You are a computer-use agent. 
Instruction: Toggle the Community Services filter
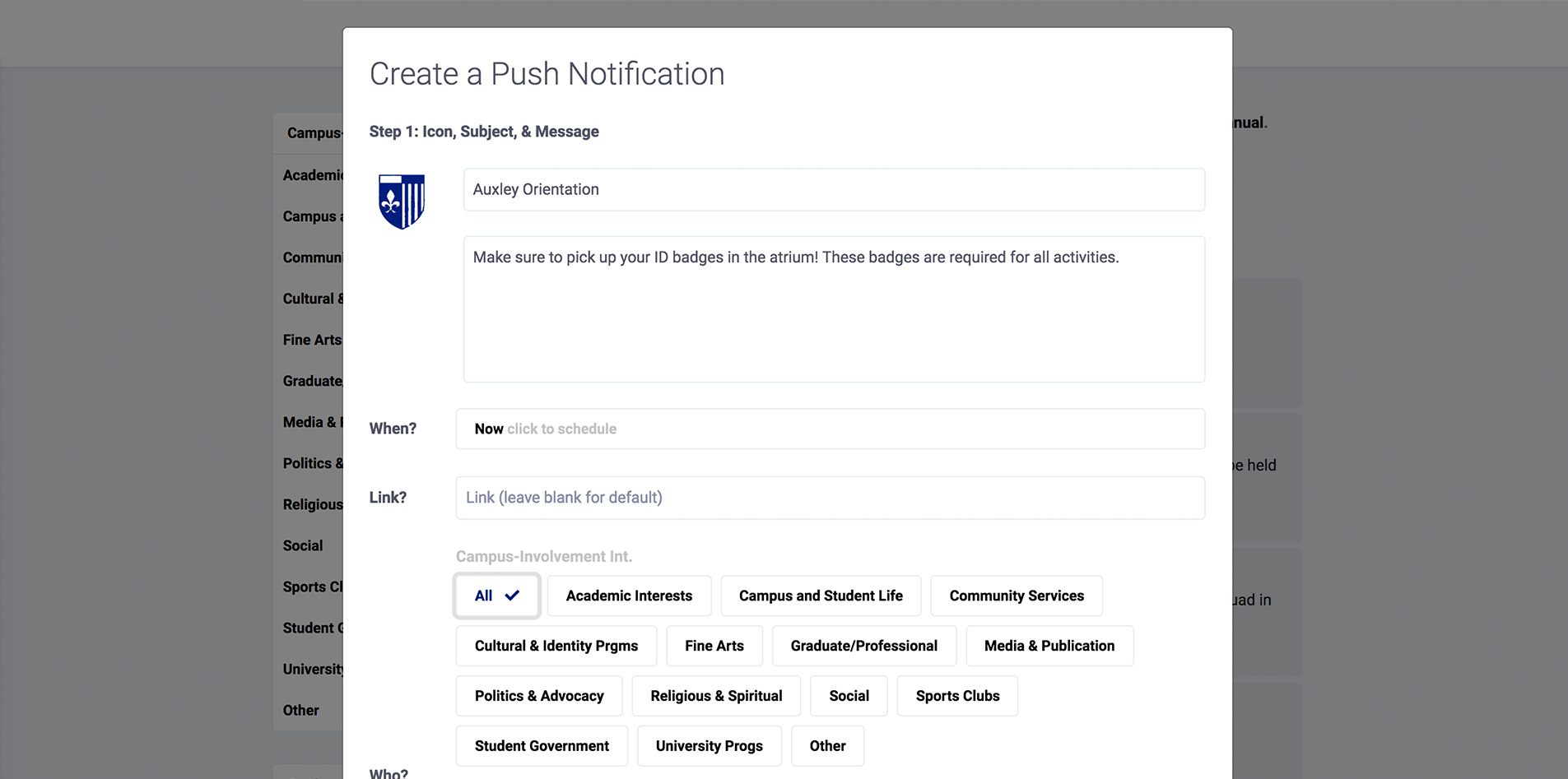(x=1017, y=596)
